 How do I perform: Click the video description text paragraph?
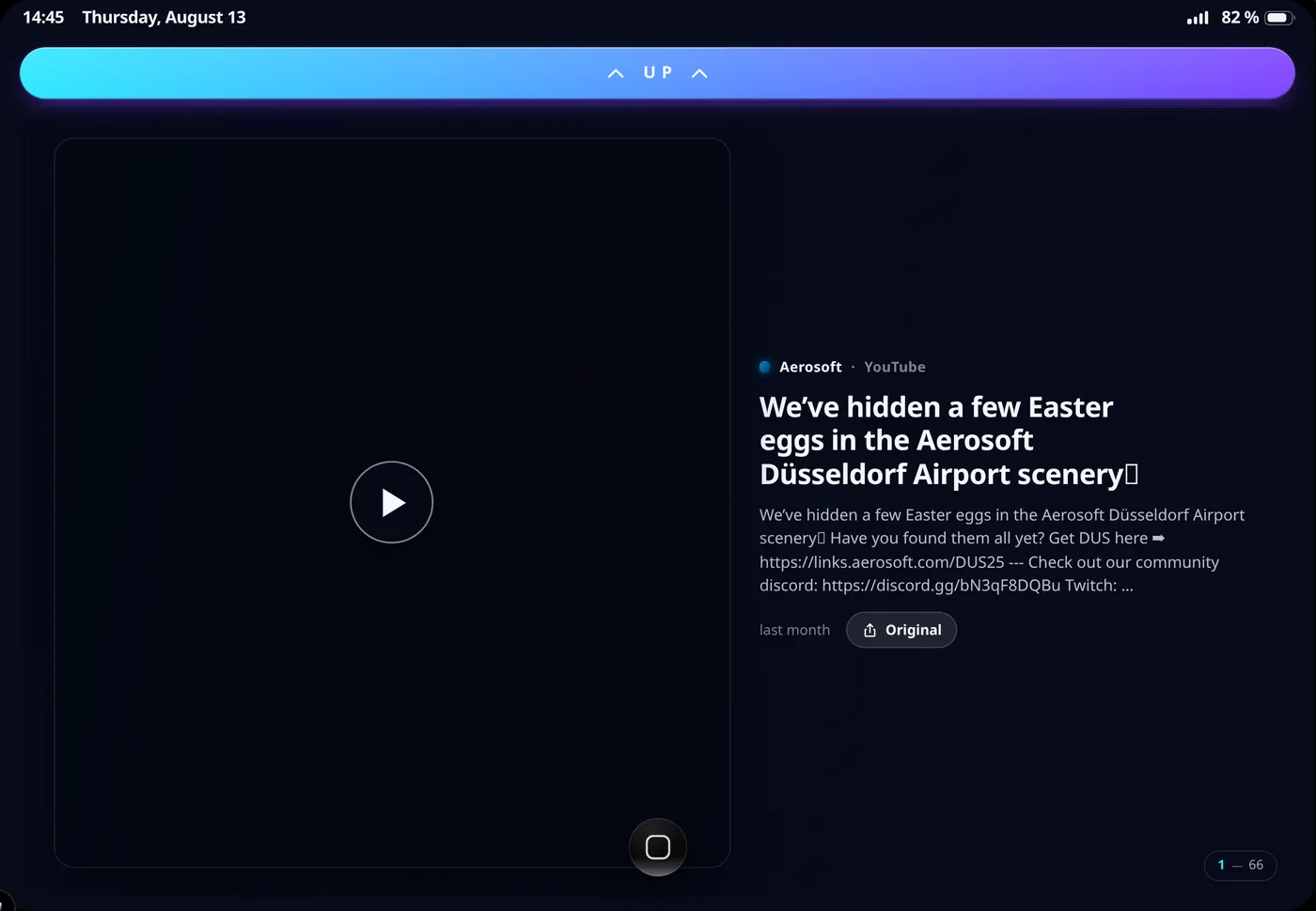coord(1002,550)
